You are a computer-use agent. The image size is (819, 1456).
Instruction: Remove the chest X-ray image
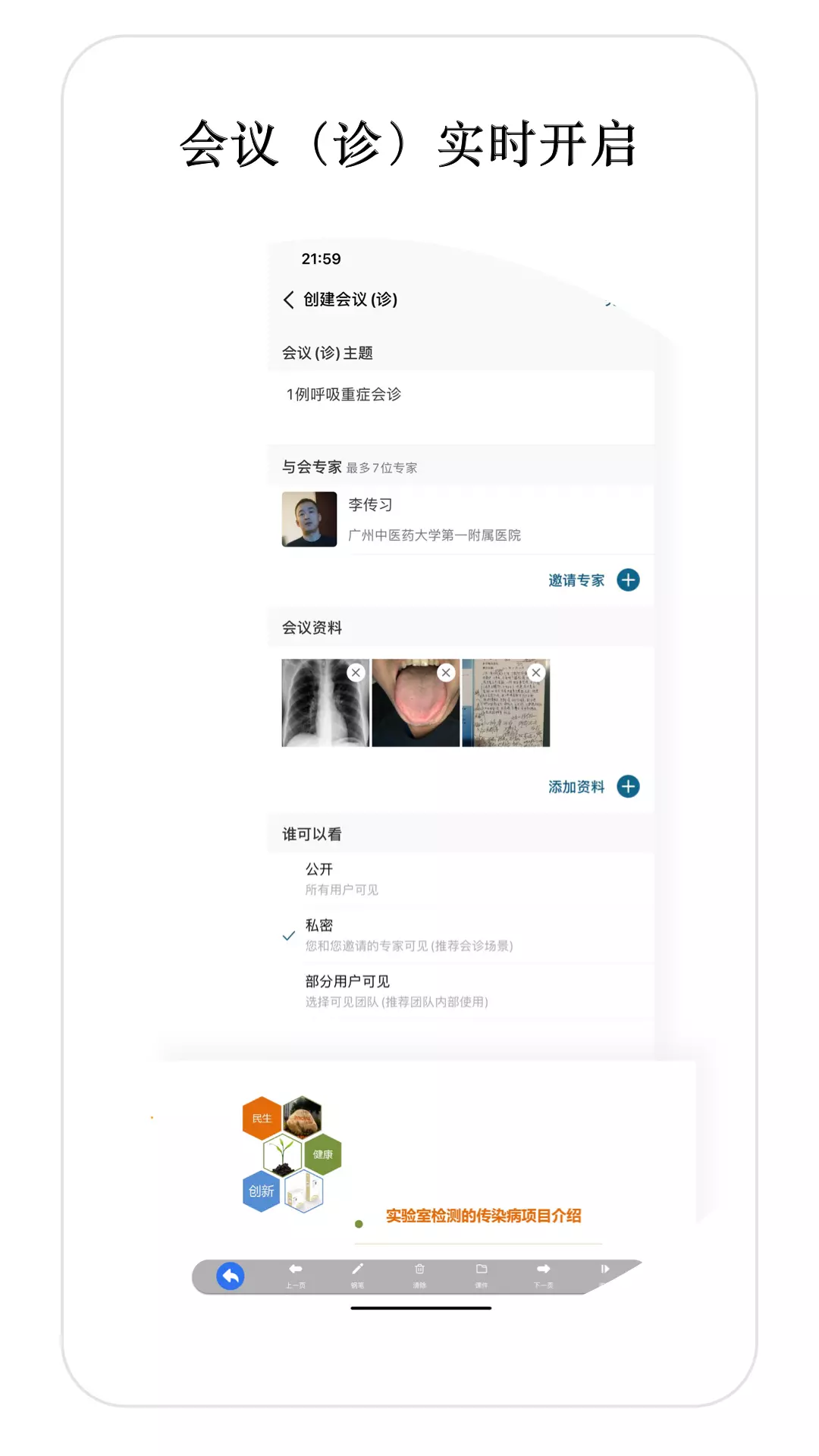356,673
